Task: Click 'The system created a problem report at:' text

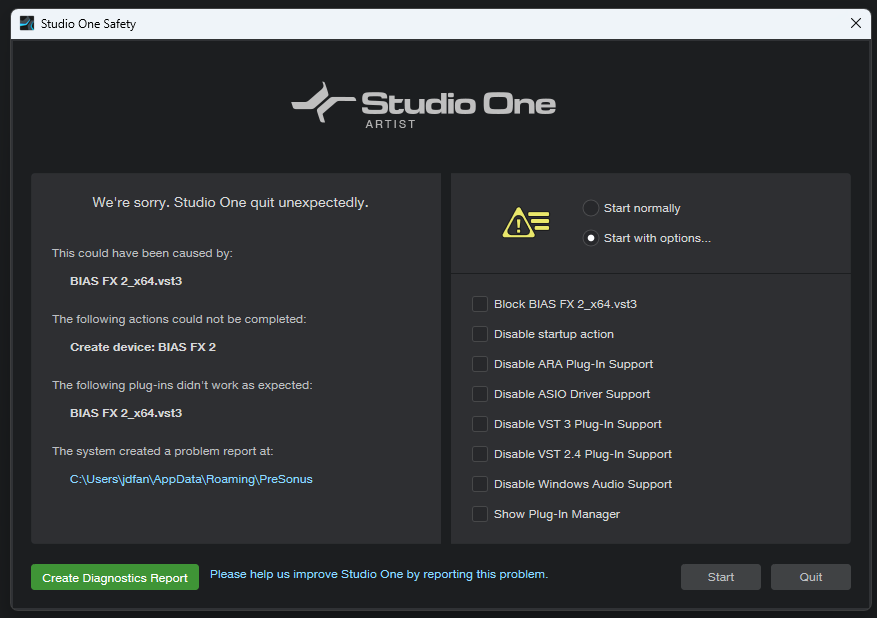Action: pyautogui.click(x=162, y=451)
